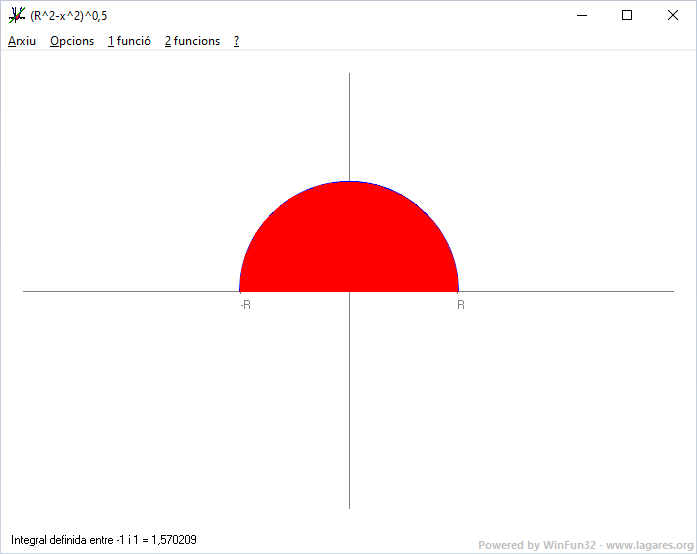Click the integral definida result text
The image size is (697, 554).
pos(104,540)
